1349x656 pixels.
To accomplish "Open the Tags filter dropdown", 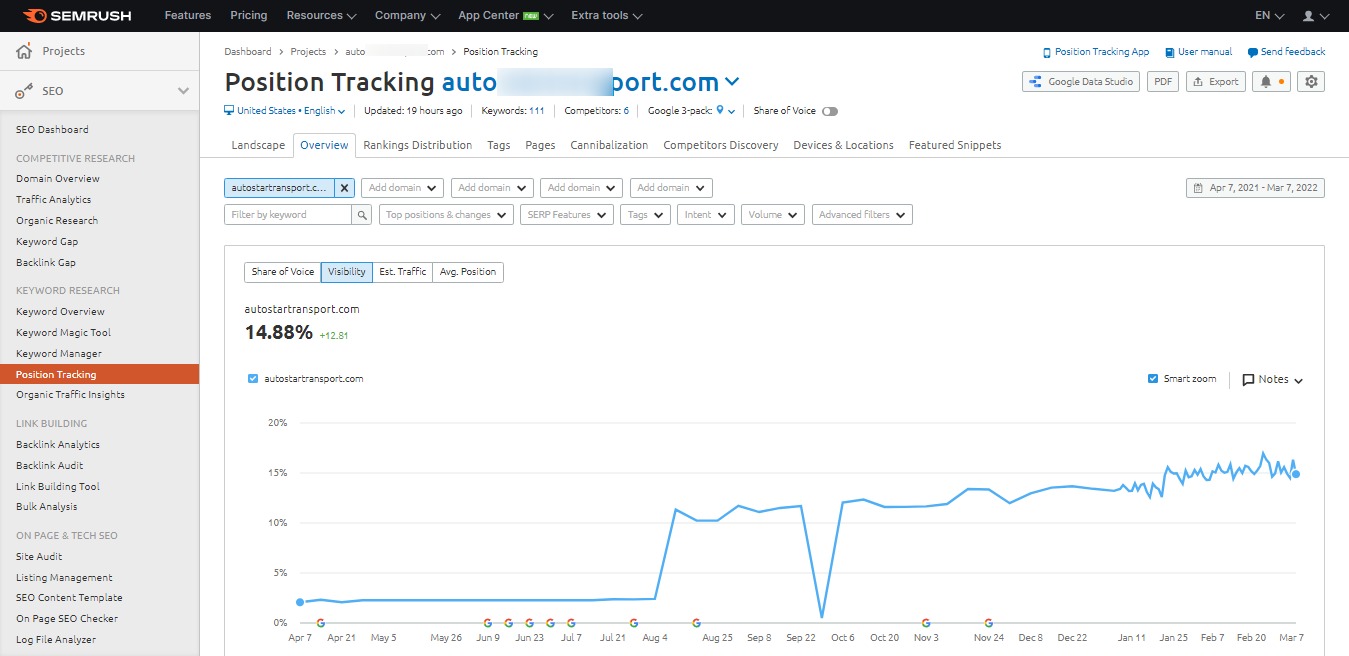I will tap(645, 215).
